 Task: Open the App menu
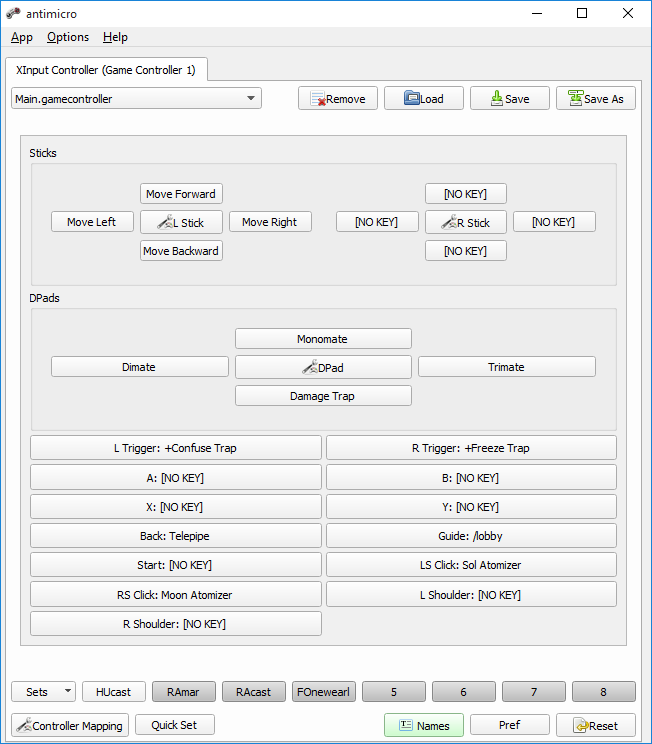pyautogui.click(x=22, y=37)
